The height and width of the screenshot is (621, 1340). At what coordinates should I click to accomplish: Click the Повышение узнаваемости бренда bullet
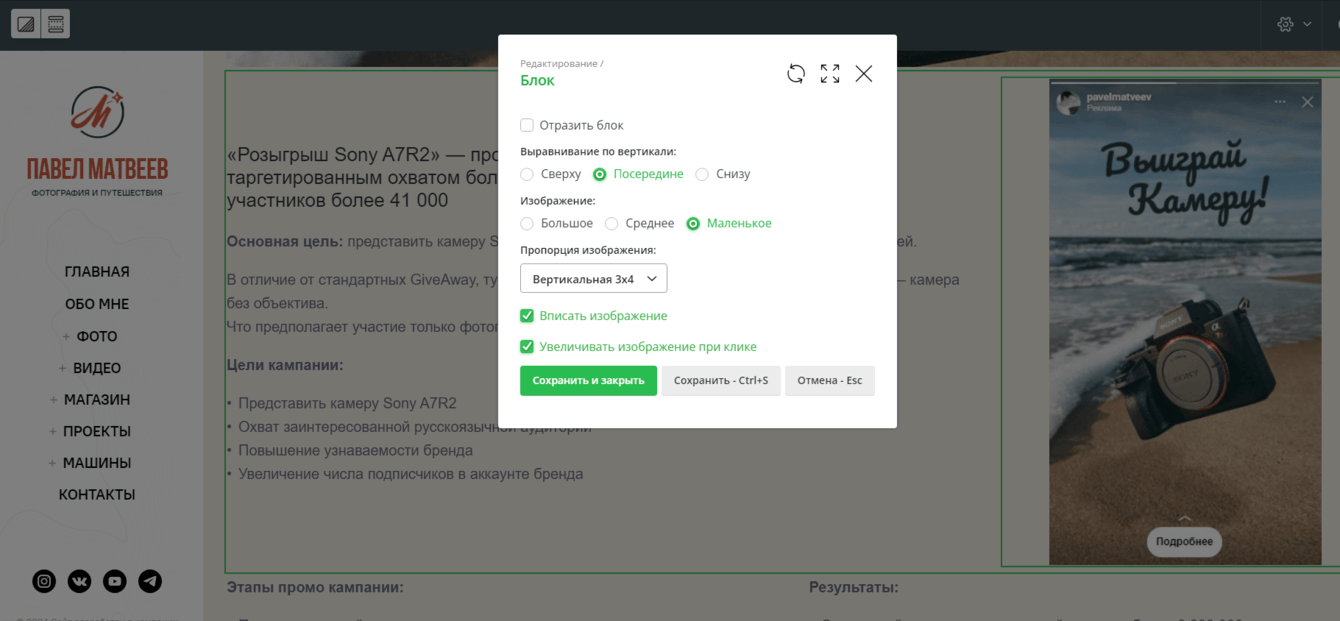355,451
